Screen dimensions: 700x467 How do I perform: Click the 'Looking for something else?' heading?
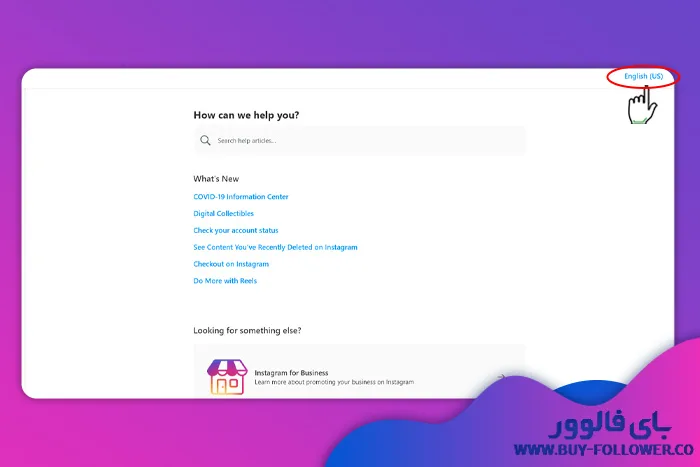click(x=247, y=330)
